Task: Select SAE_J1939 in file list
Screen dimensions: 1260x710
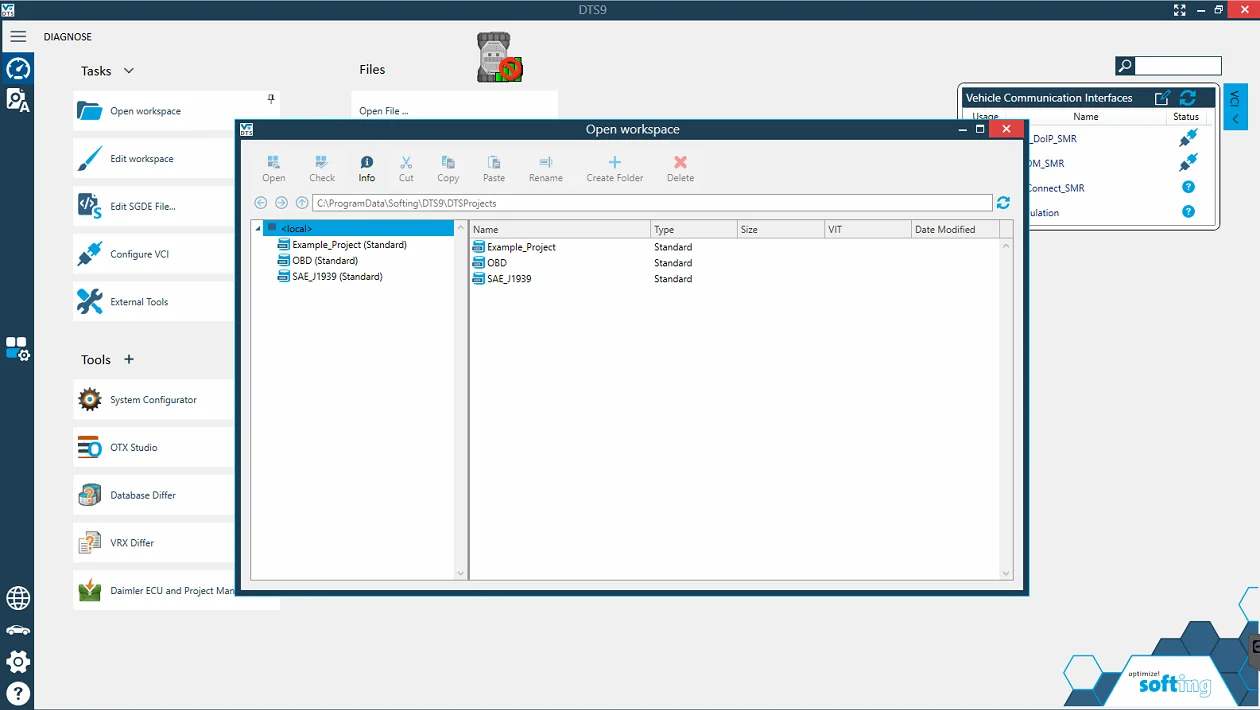Action: [x=509, y=279]
